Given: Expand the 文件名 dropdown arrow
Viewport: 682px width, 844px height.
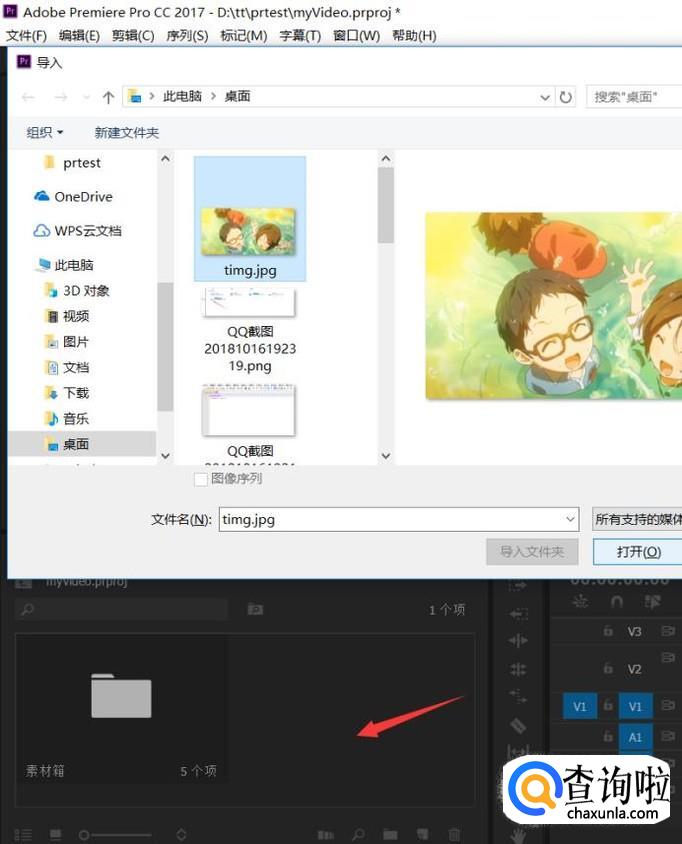Looking at the screenshot, I should click(x=570, y=519).
